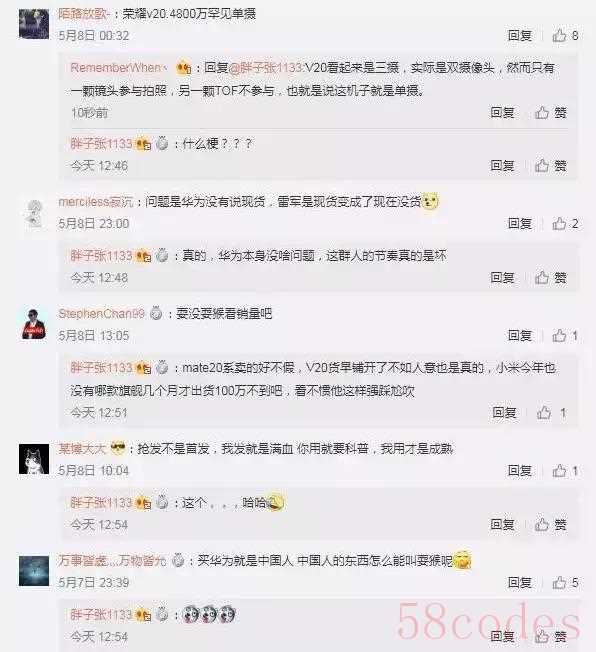Open 某博大大's cat avatar

point(34,459)
